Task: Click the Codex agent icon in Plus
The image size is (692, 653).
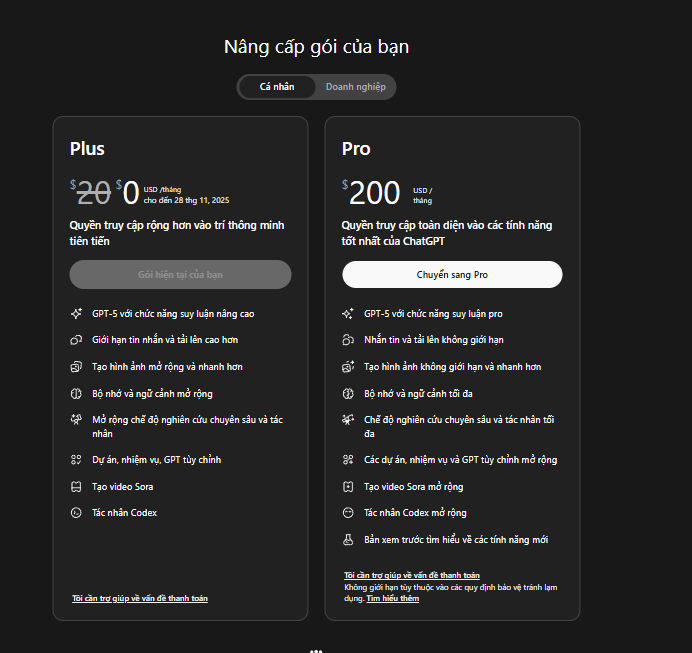Action: 76,513
